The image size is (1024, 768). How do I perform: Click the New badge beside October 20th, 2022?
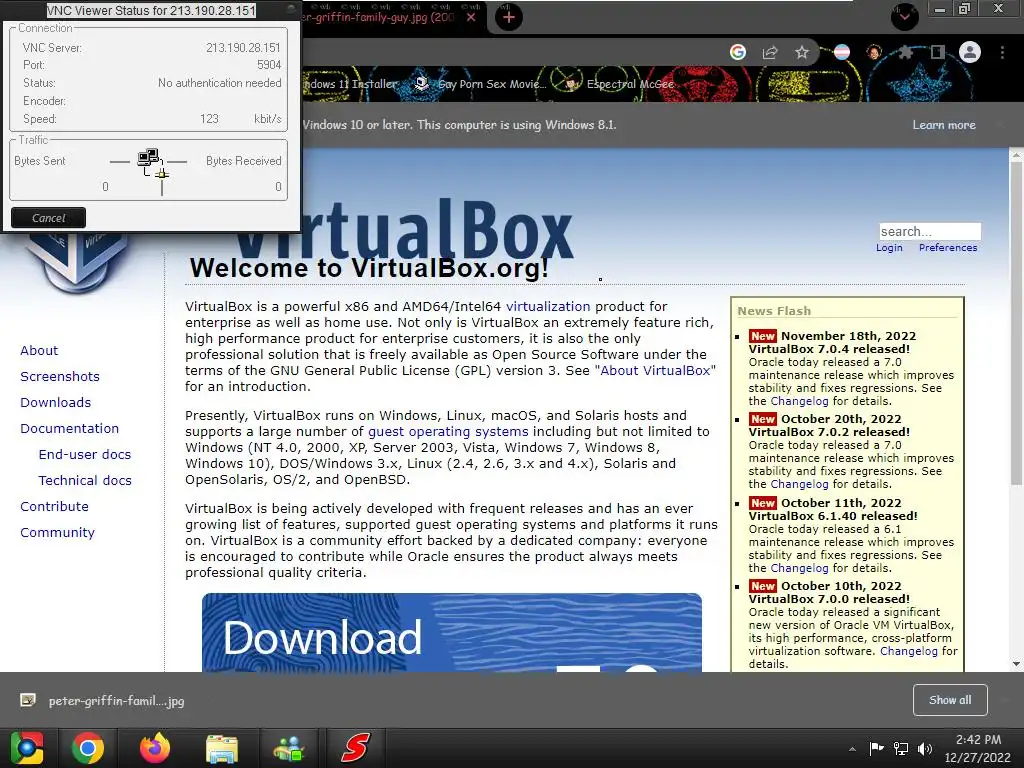(763, 419)
